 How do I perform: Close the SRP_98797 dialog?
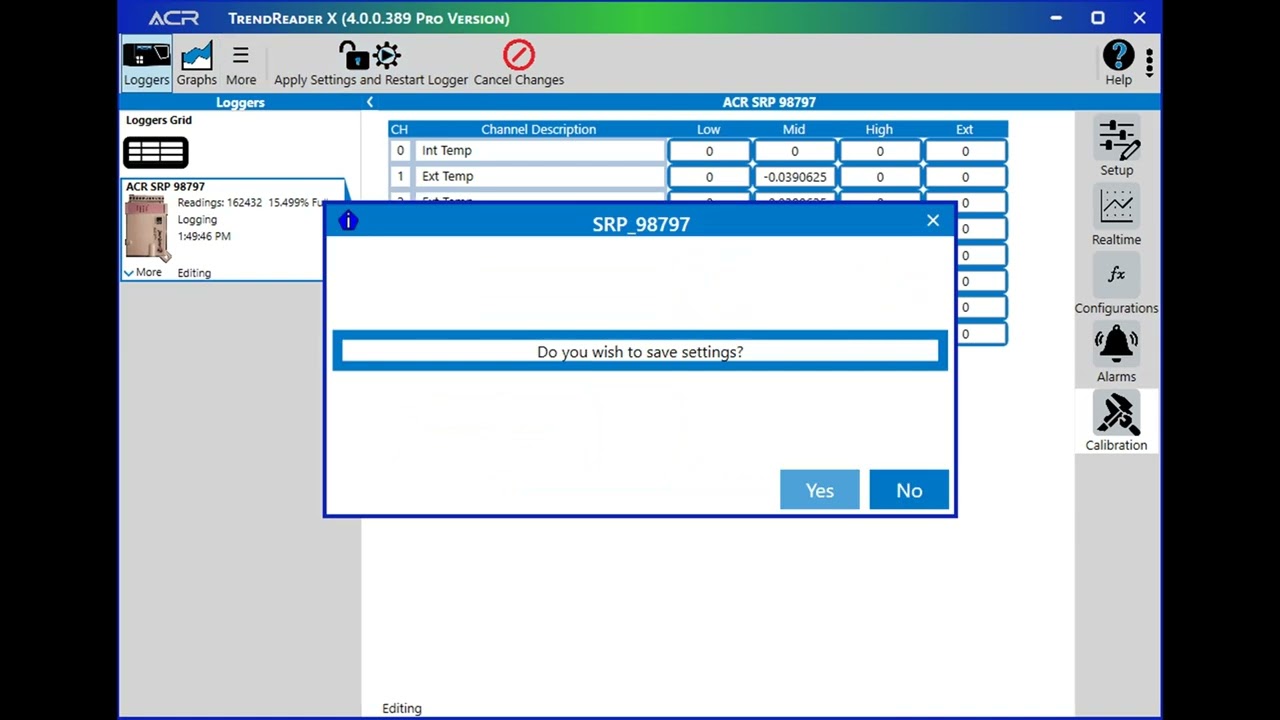click(933, 221)
